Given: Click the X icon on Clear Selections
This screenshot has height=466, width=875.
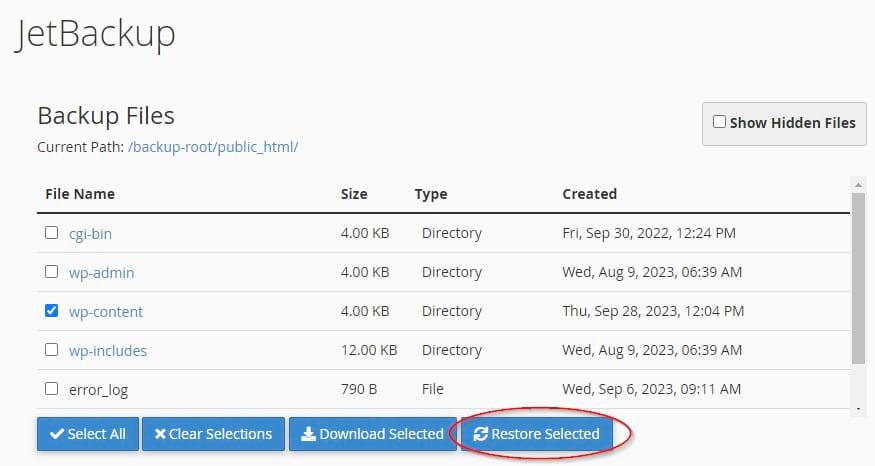Looking at the screenshot, I should coord(160,434).
